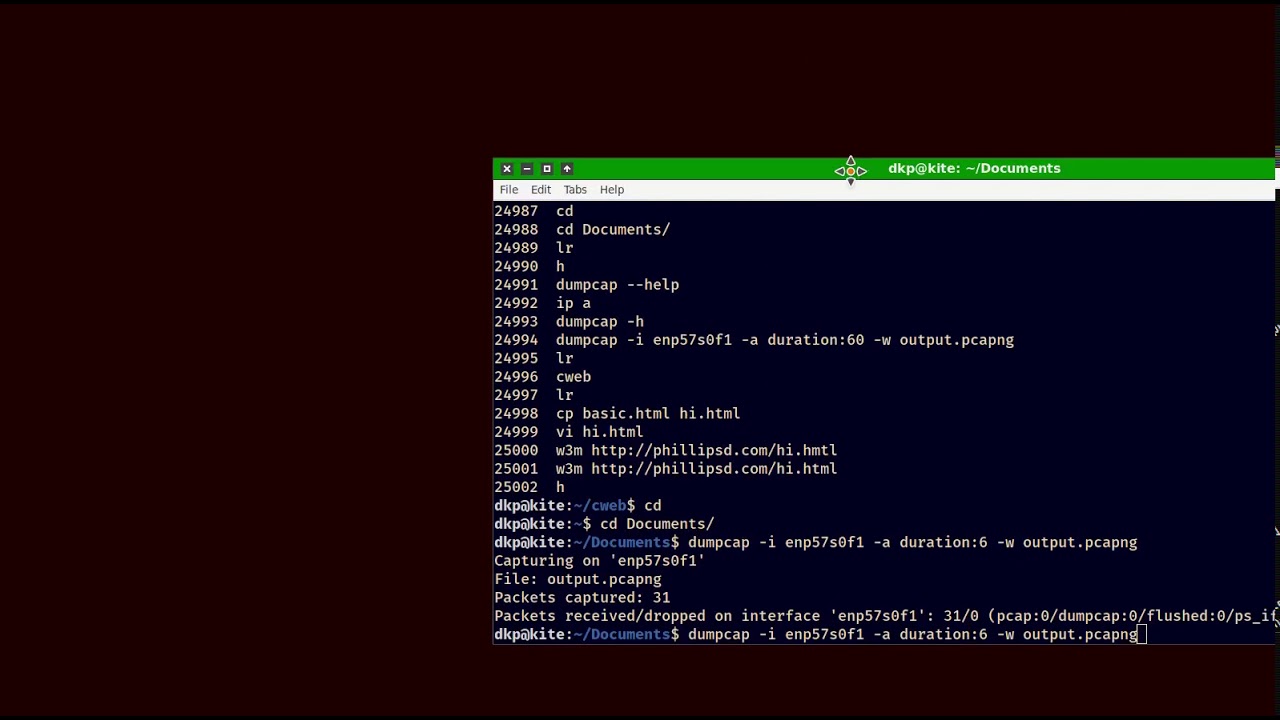Click the up-arrow shade button in titlebar
This screenshot has width=1280, height=720.
tap(567, 169)
